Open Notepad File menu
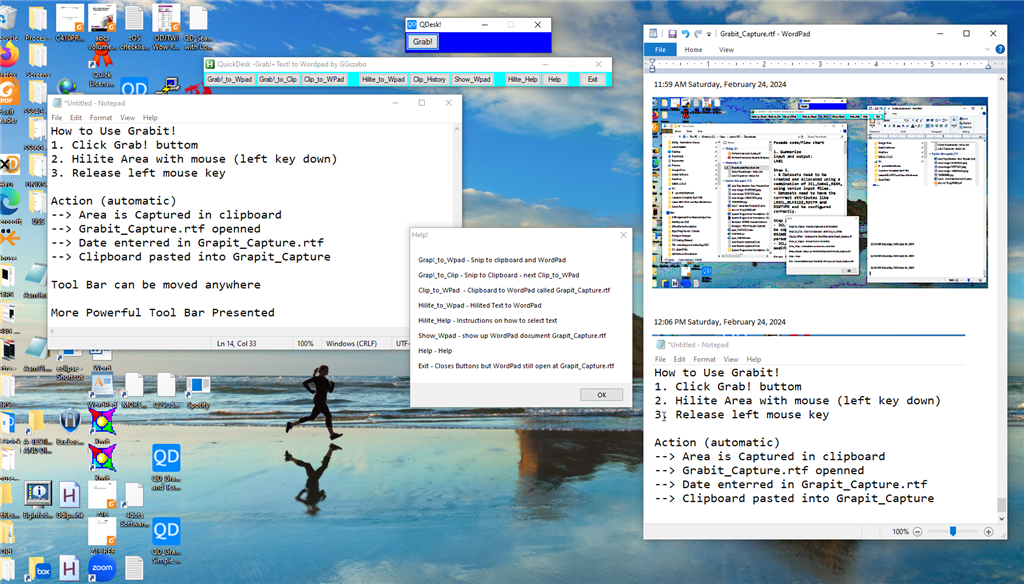This screenshot has width=1024, height=584. tap(57, 118)
